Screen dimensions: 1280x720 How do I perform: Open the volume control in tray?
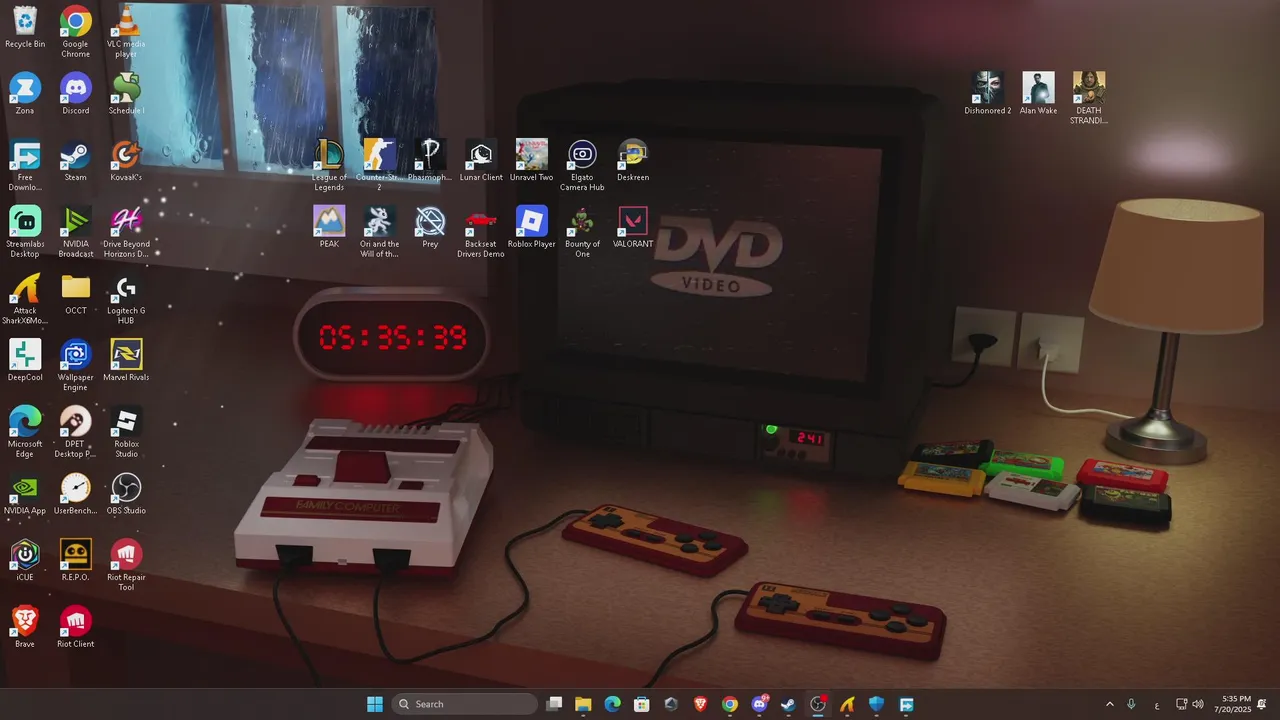pos(1198,704)
